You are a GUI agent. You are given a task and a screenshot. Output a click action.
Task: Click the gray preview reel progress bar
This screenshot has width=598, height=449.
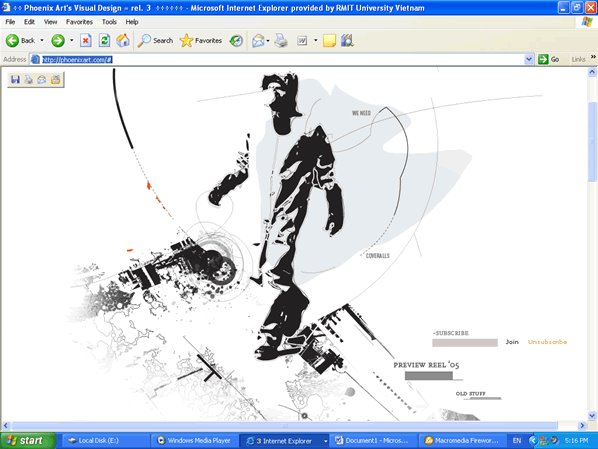click(429, 376)
